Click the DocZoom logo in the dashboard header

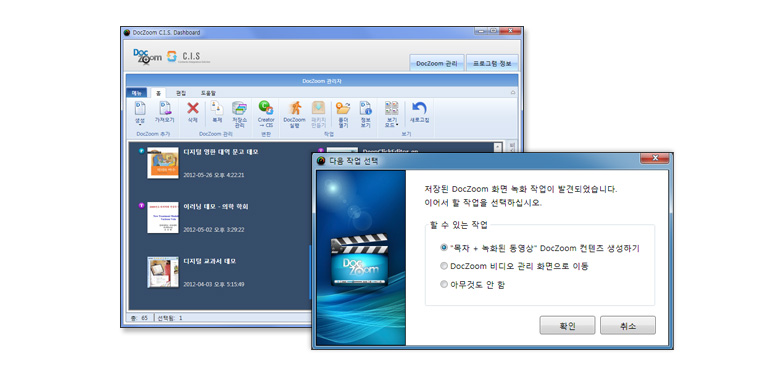point(147,57)
